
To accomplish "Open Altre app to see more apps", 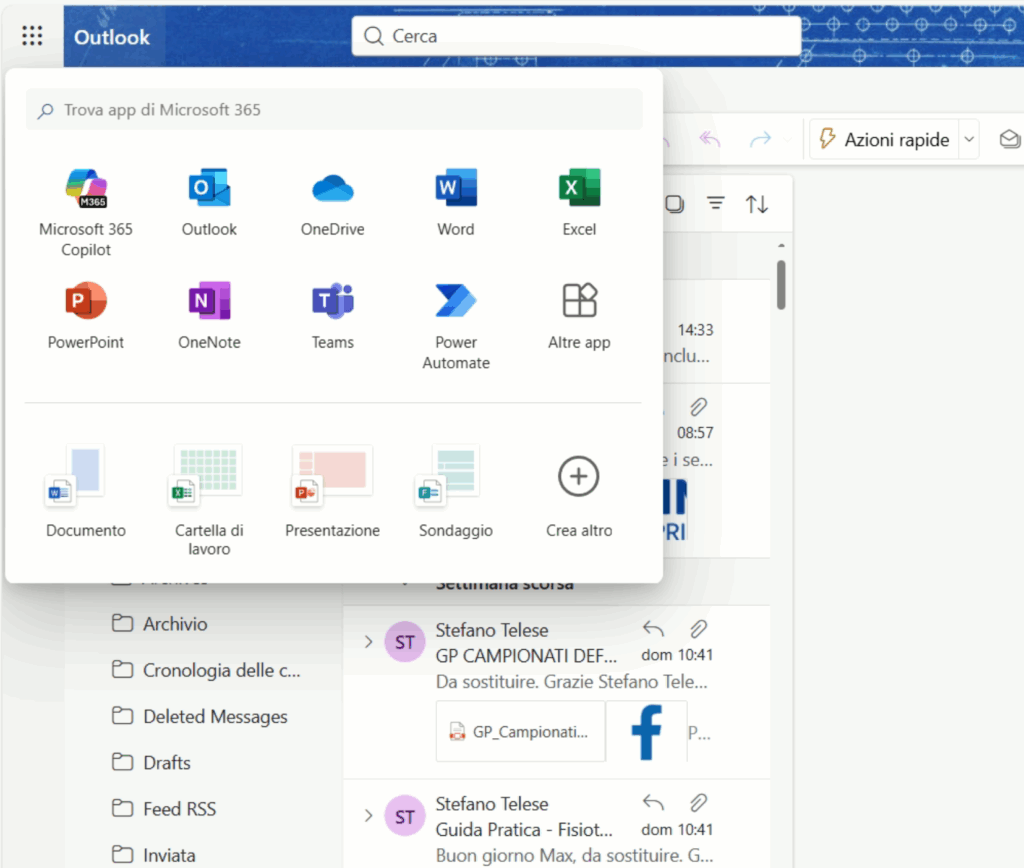I will coord(579,315).
